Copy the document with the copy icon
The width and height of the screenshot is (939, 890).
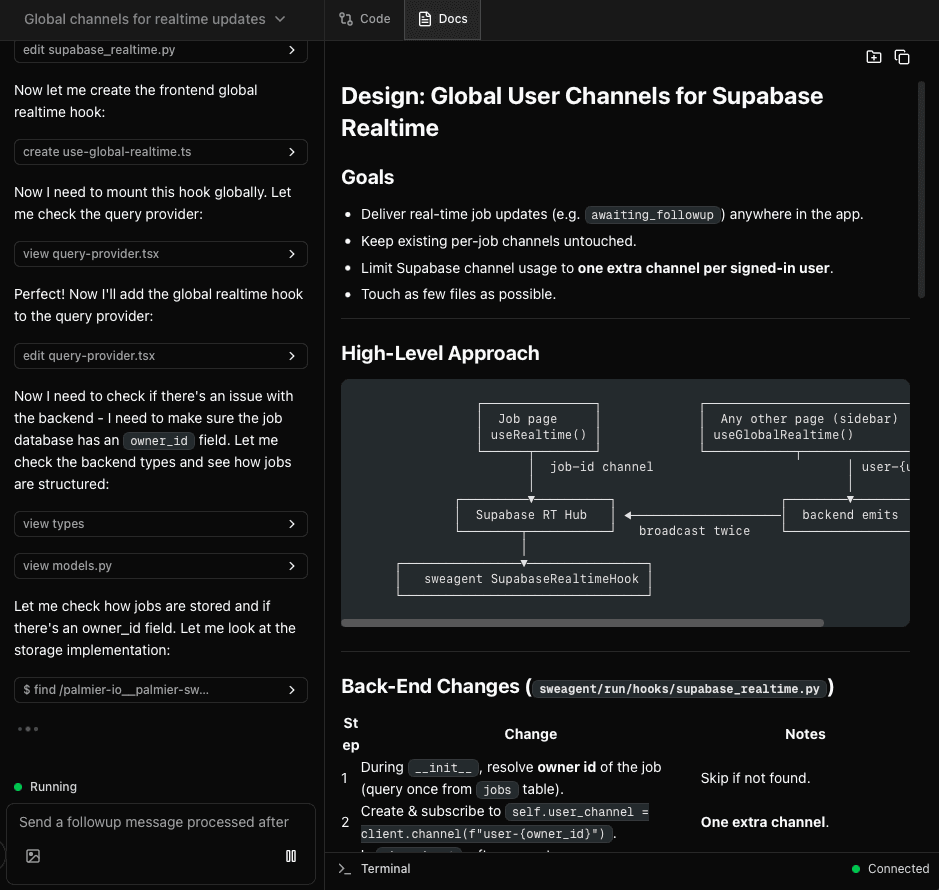pyautogui.click(x=902, y=57)
